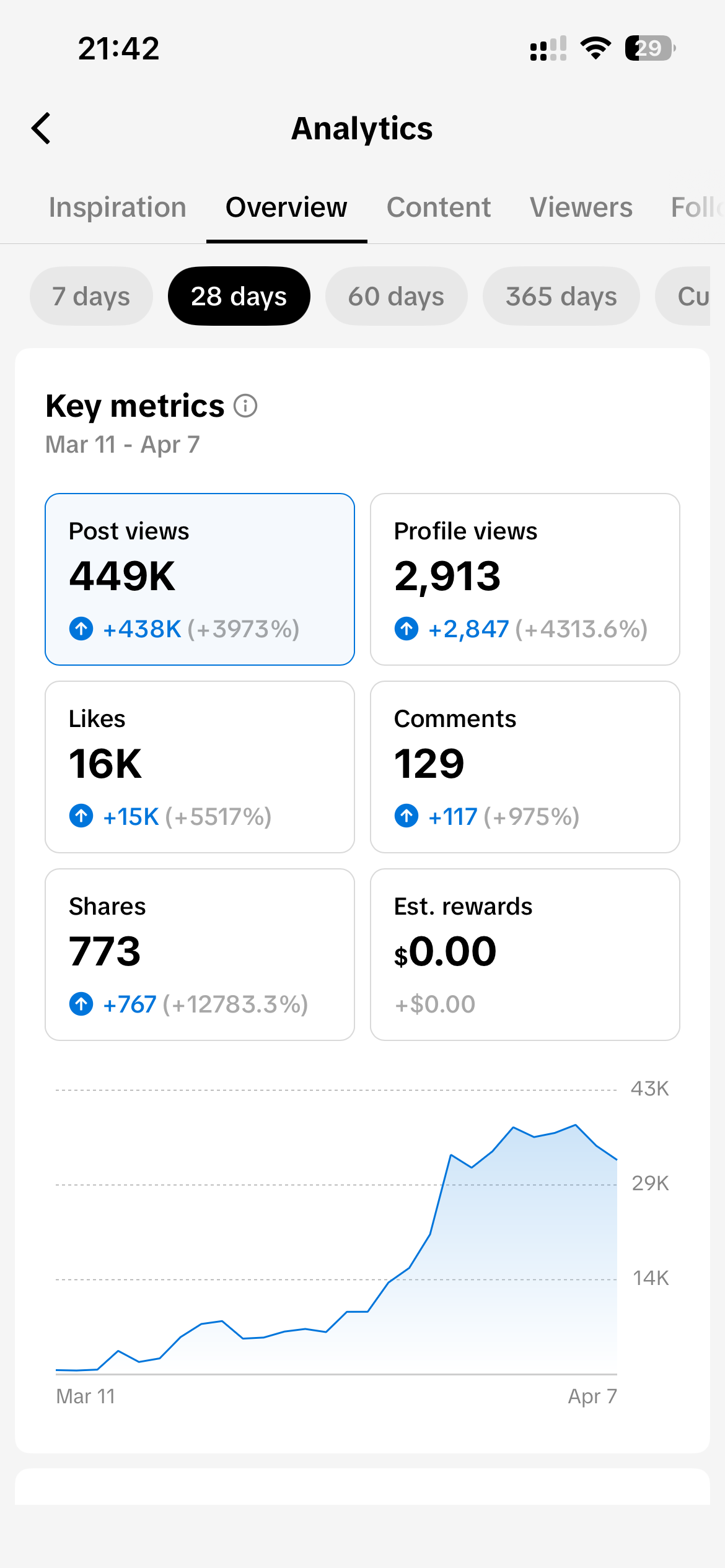
Task: Tap the growth arrow on Comments card
Action: tap(406, 816)
